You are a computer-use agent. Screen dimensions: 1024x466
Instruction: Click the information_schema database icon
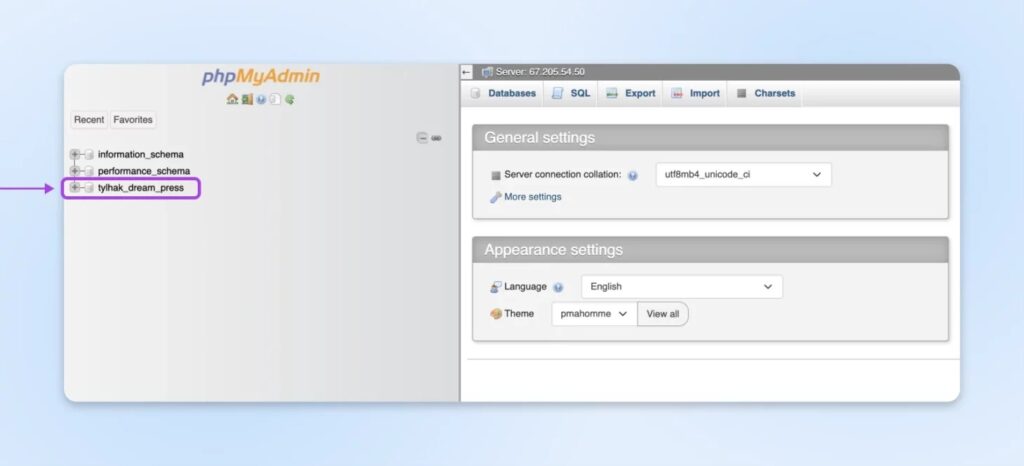tap(89, 155)
